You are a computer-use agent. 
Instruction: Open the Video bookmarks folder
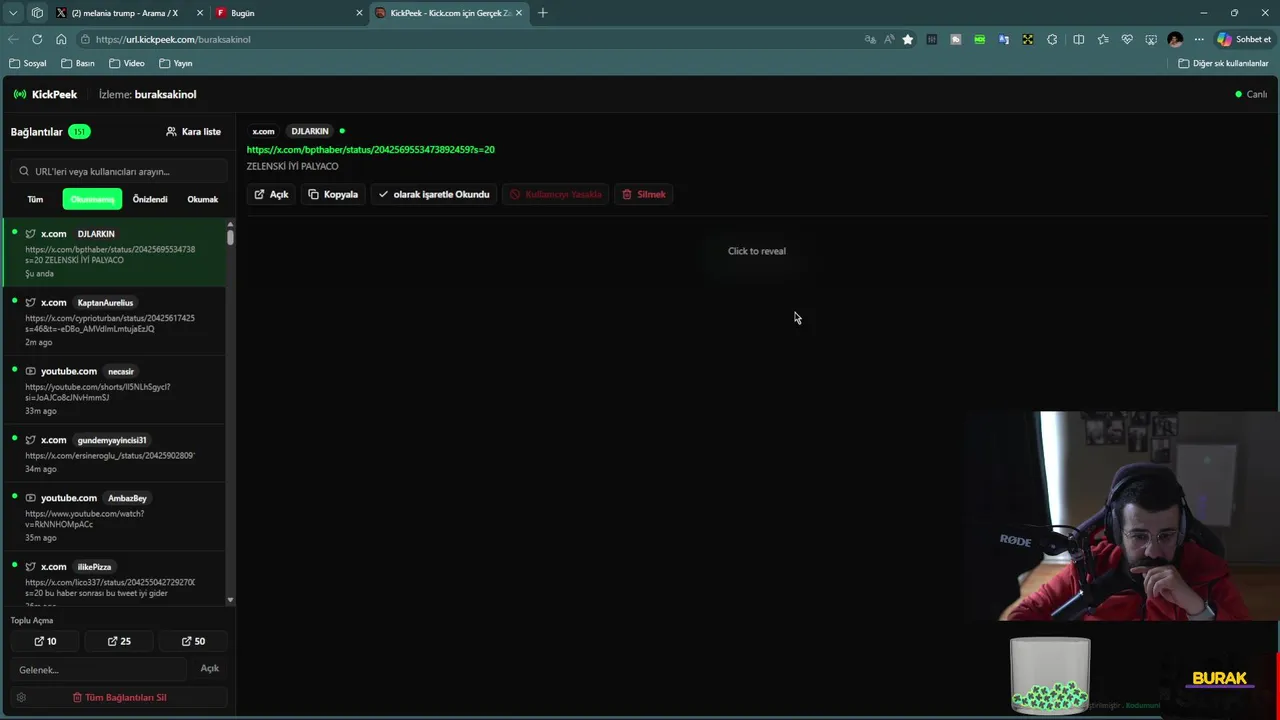[127, 63]
